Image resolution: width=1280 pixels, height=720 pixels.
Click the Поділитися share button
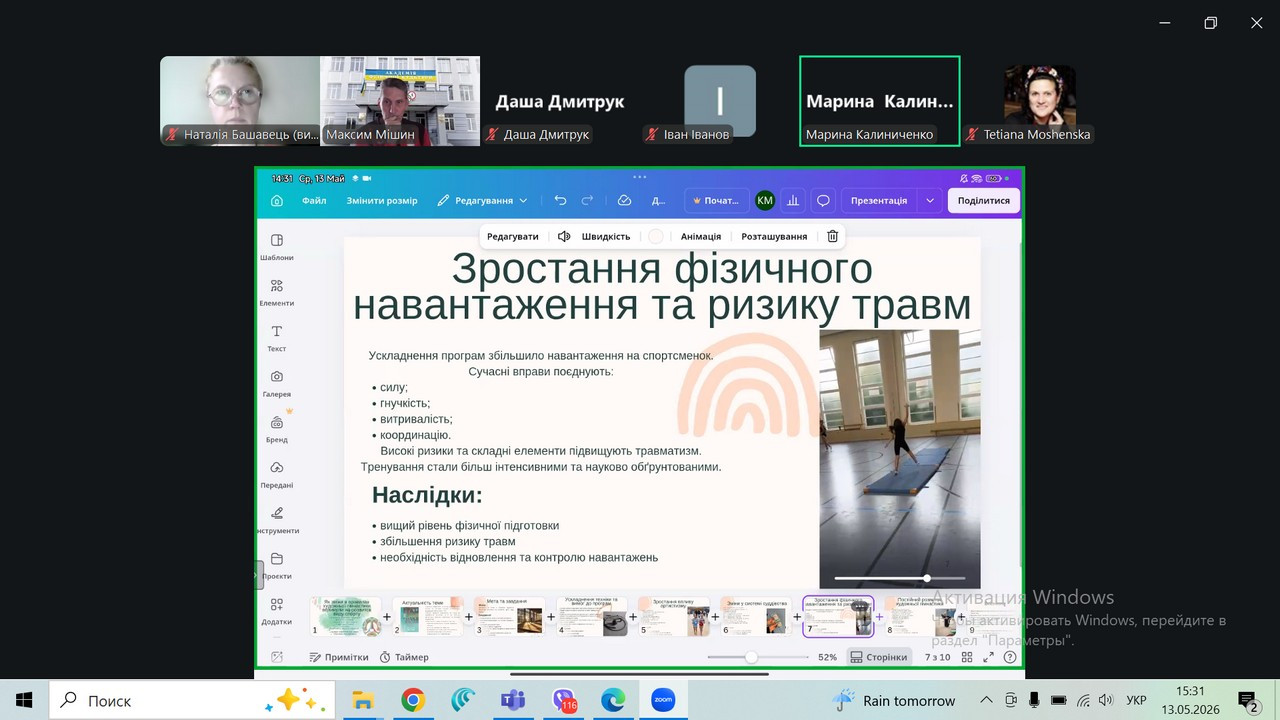click(984, 200)
